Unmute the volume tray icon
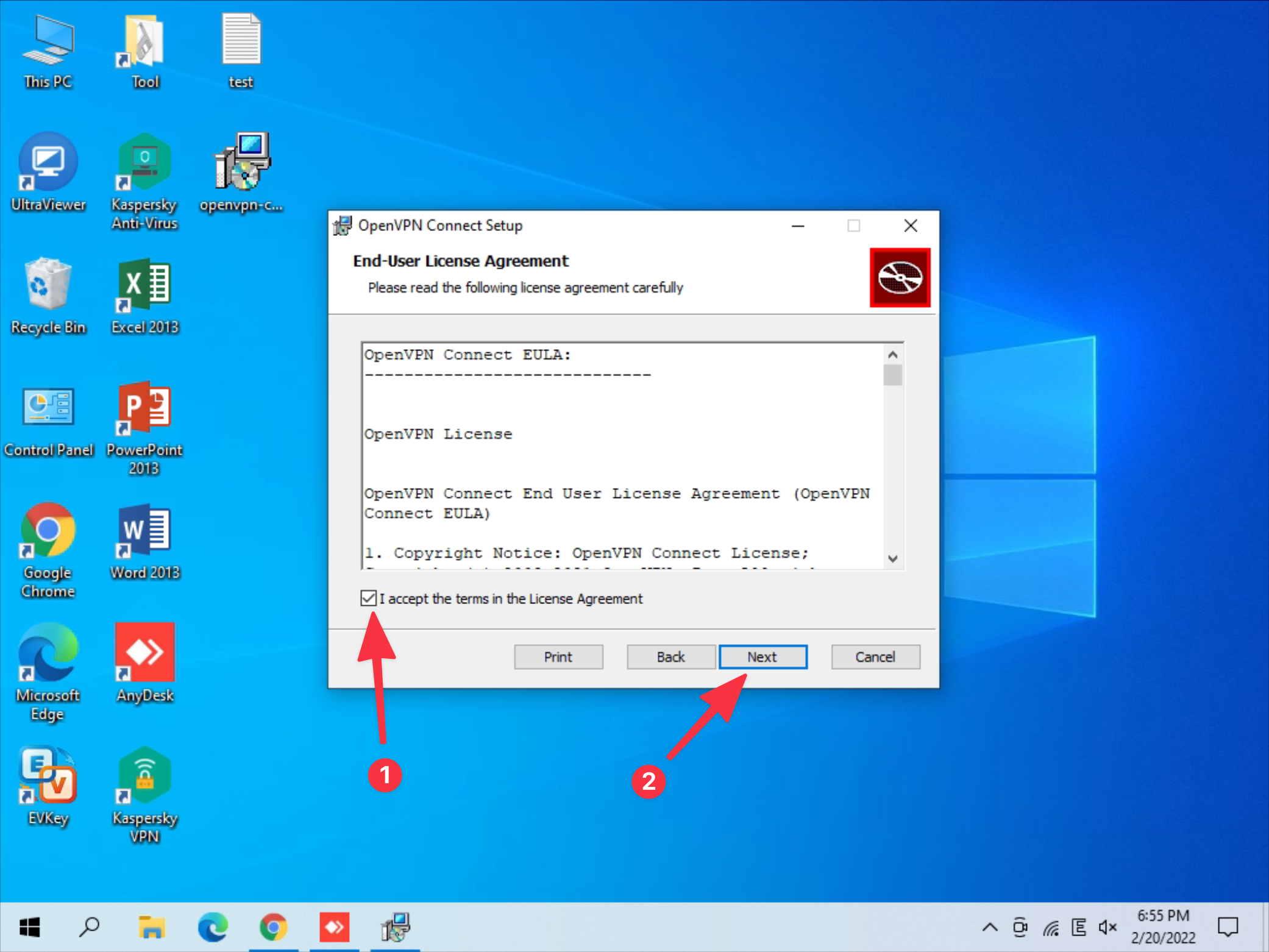Image resolution: width=1269 pixels, height=952 pixels. (1107, 927)
